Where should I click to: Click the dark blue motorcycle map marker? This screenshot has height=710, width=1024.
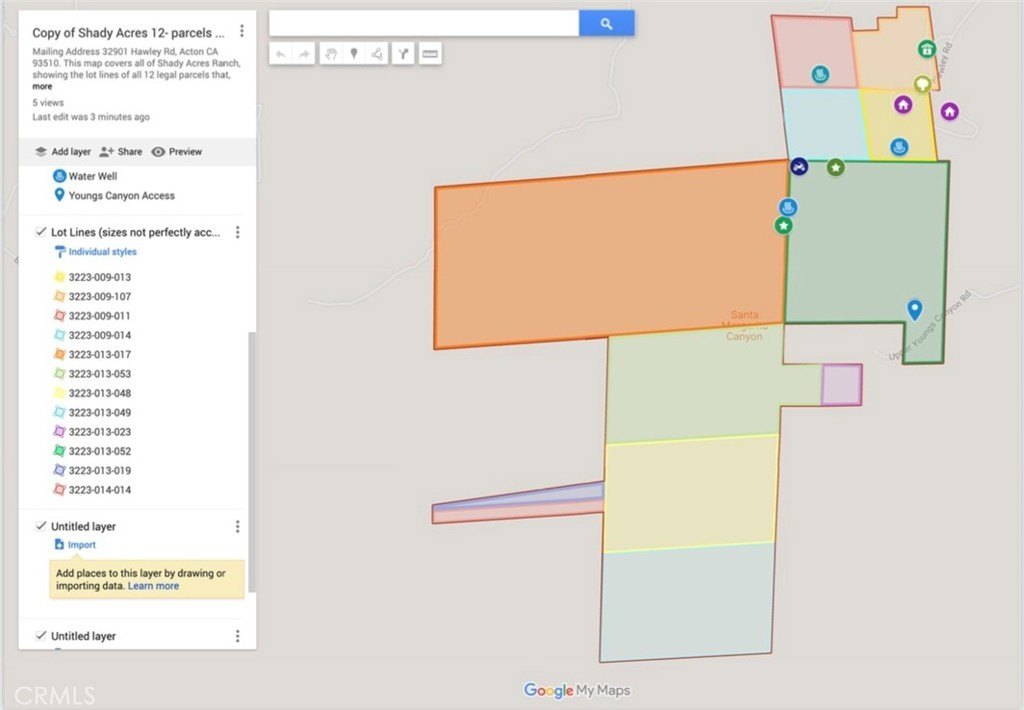pyautogui.click(x=799, y=166)
